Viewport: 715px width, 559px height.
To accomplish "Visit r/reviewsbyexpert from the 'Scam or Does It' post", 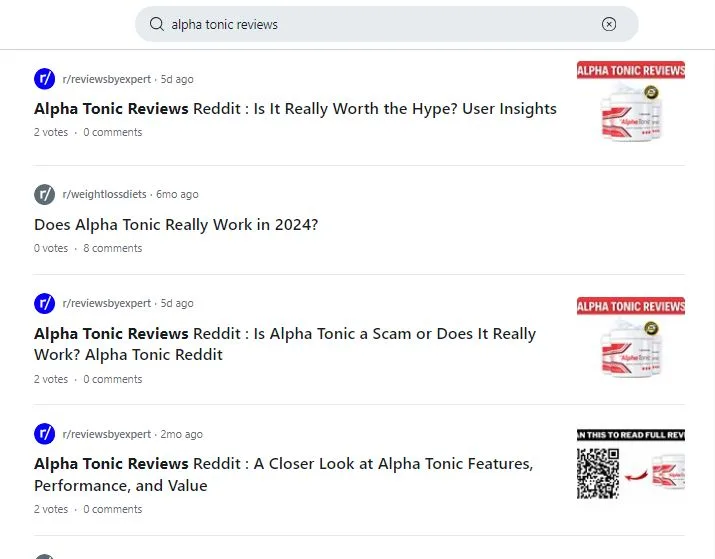I will click(x=107, y=303).
